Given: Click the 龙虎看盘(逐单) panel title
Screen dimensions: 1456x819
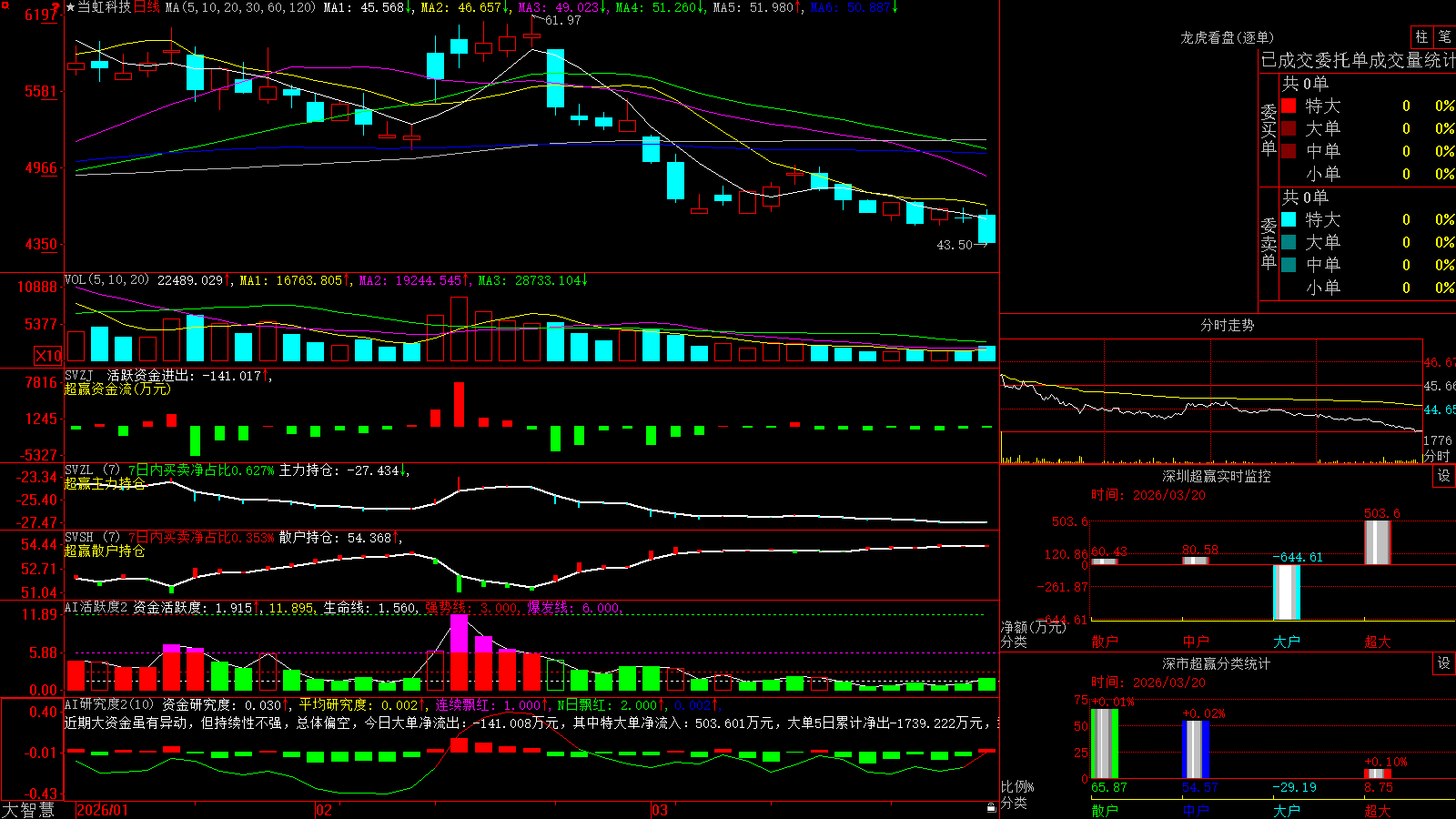Looking at the screenshot, I should (1227, 37).
